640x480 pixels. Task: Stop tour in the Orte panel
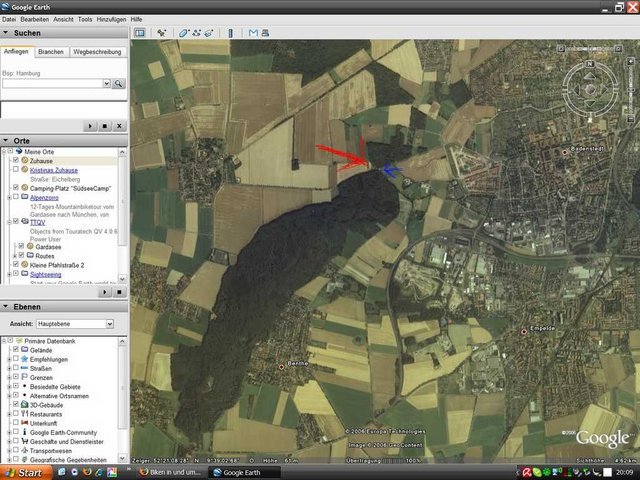pos(119,292)
